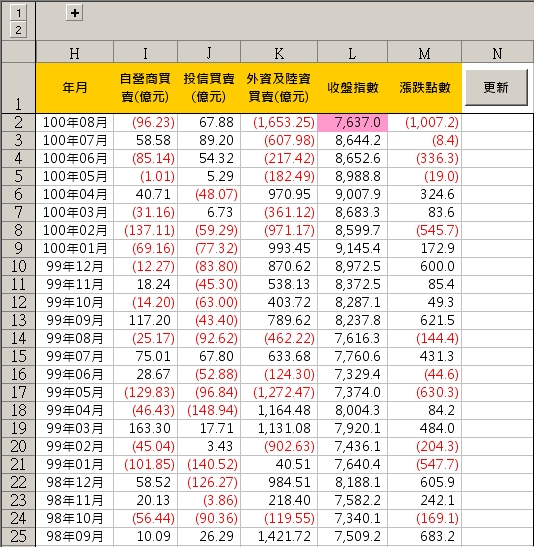Image resolution: width=534 pixels, height=547 pixels.
Task: Select cell 98年09月
Action: tap(74, 537)
